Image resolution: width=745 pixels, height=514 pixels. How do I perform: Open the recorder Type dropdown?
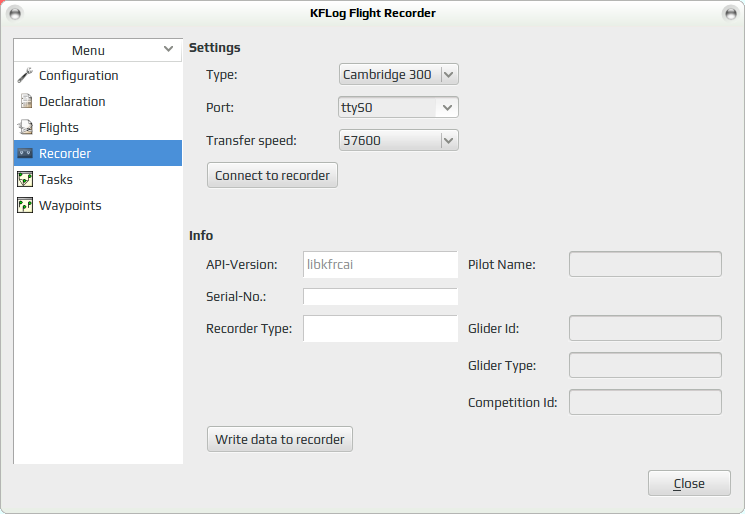point(399,74)
